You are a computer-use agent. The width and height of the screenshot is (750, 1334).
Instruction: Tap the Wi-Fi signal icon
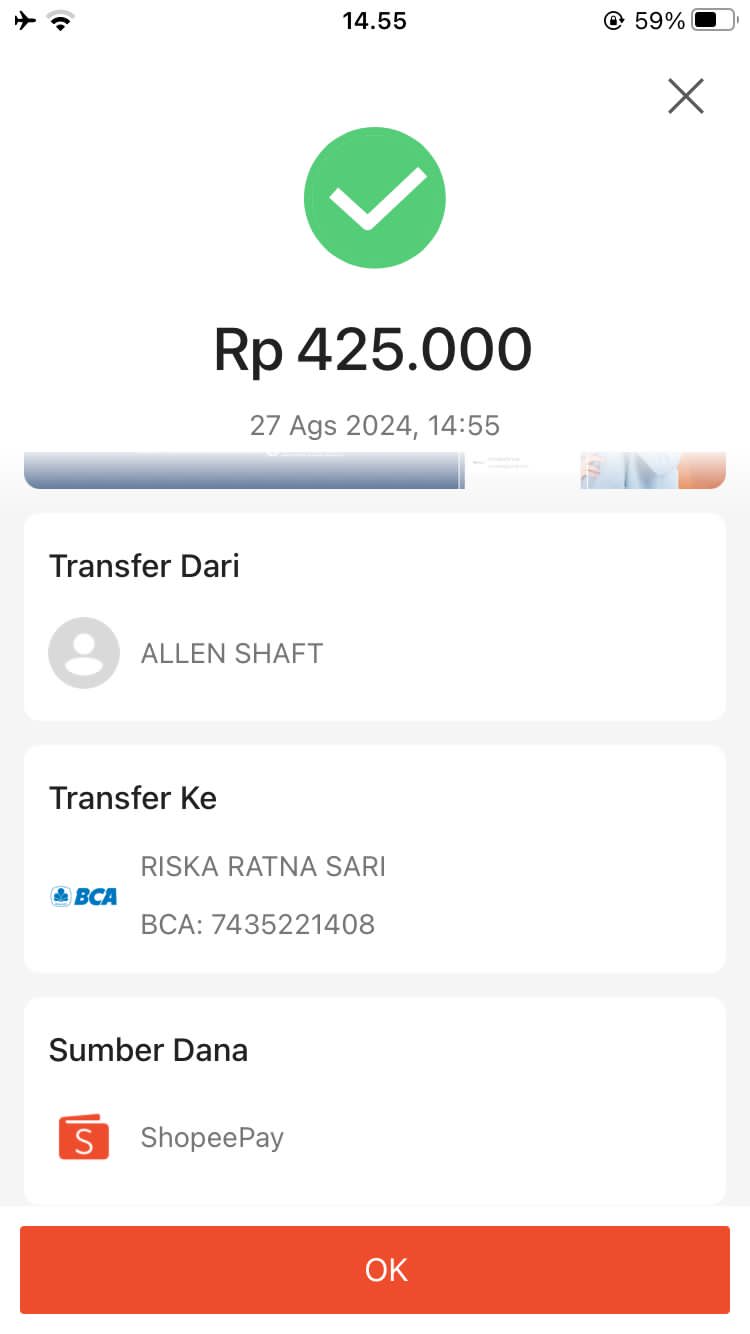tap(62, 21)
